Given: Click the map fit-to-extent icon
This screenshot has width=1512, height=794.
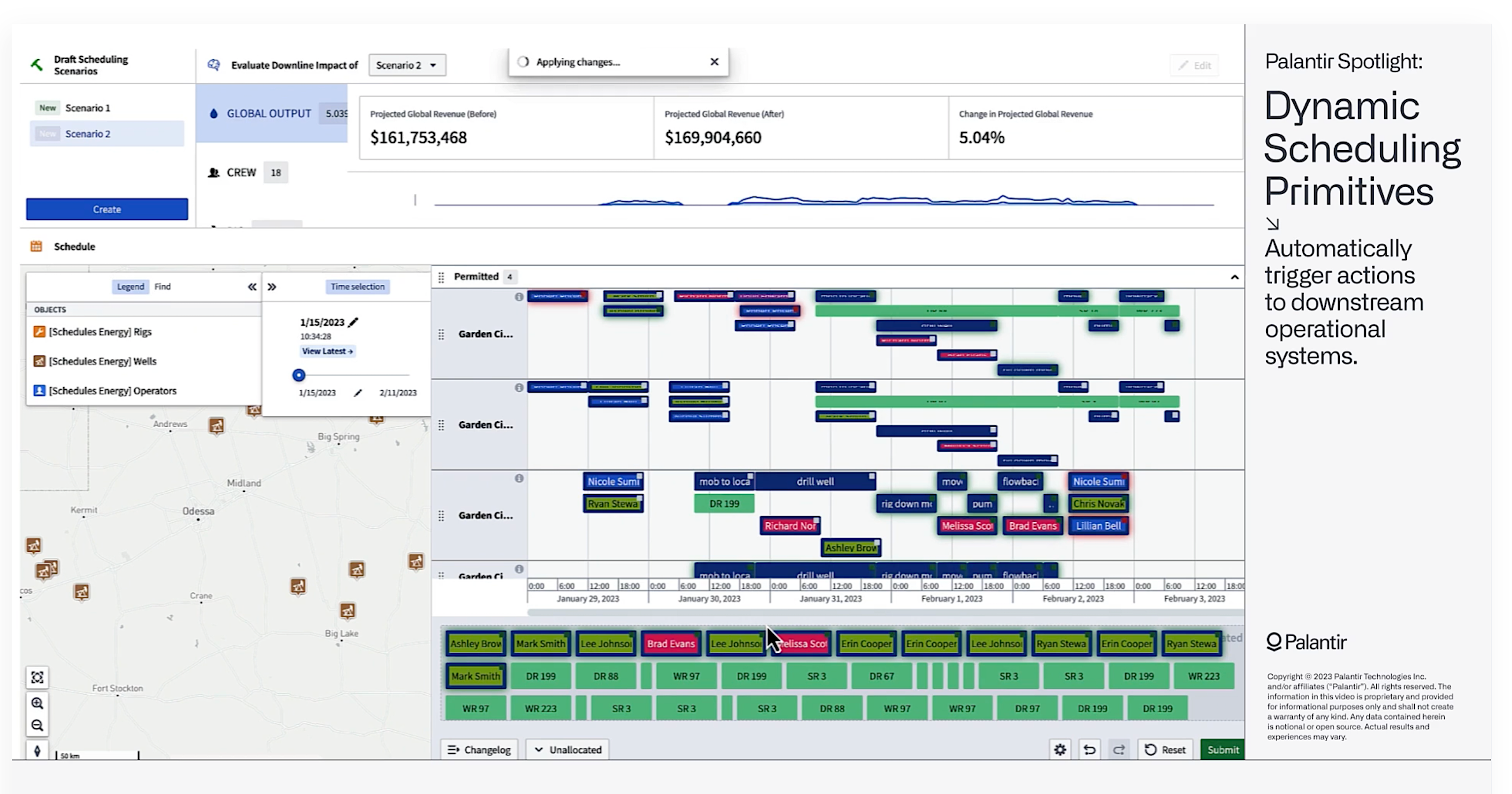Looking at the screenshot, I should click(x=37, y=678).
